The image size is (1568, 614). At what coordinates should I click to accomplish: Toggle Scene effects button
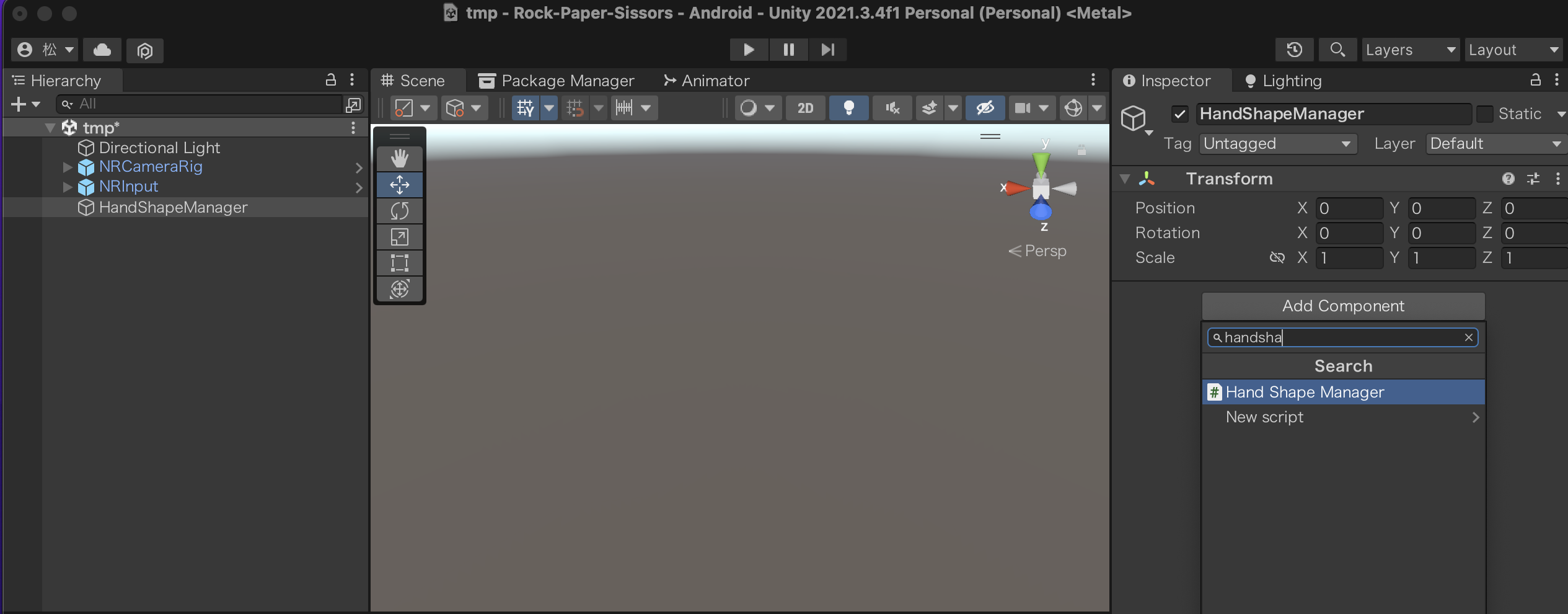pyautogui.click(x=929, y=108)
